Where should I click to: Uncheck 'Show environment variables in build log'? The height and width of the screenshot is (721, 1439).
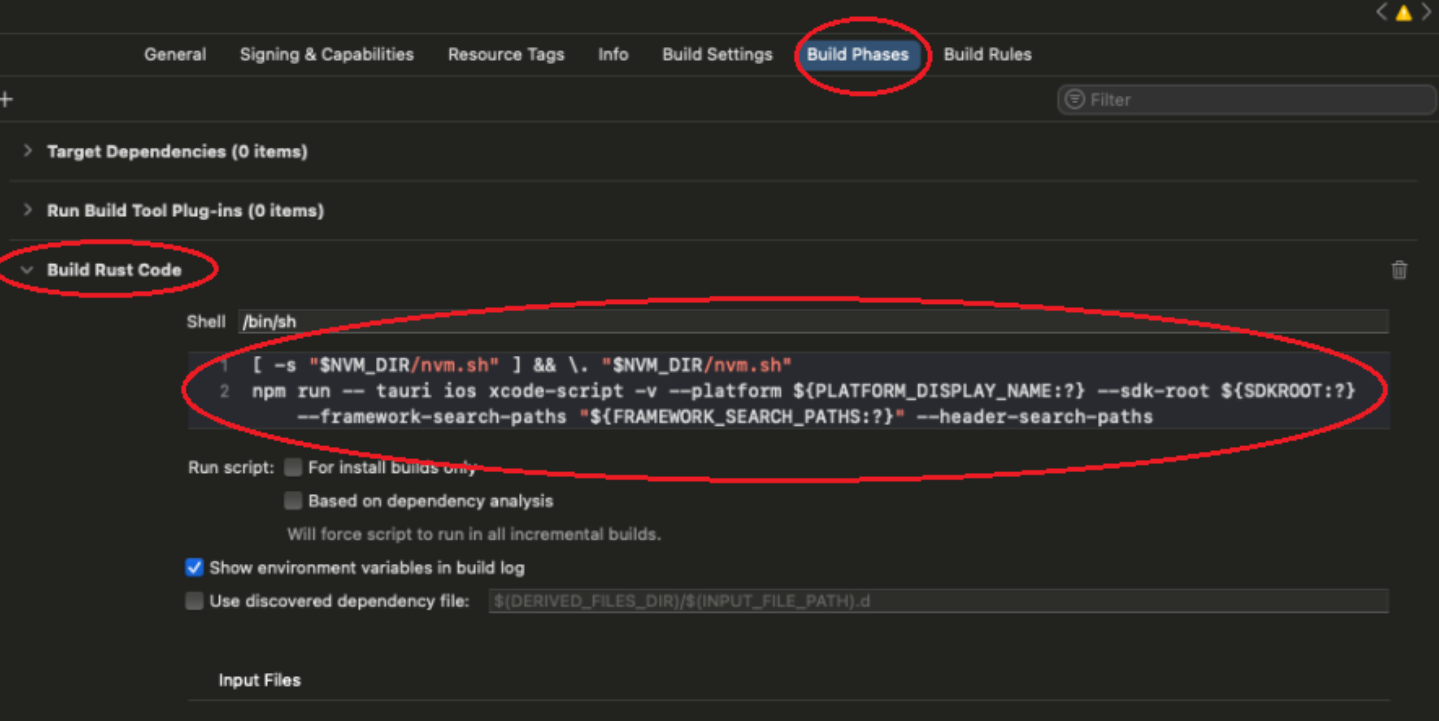pyautogui.click(x=195, y=568)
